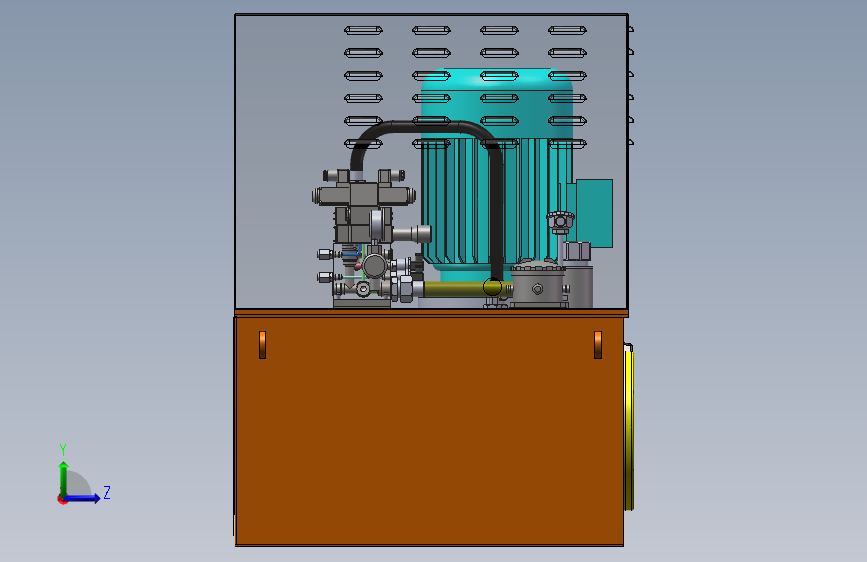
Task: Select the green Y axis arrow of triad
Action: pos(64,479)
